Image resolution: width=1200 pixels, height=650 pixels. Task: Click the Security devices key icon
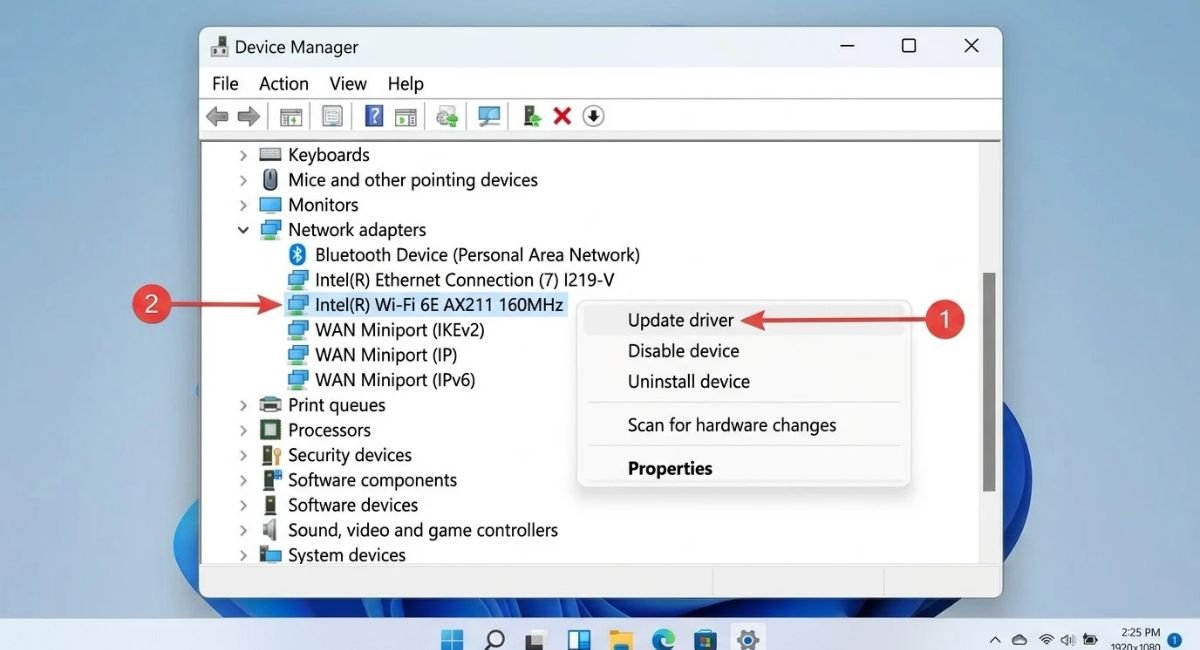click(270, 455)
